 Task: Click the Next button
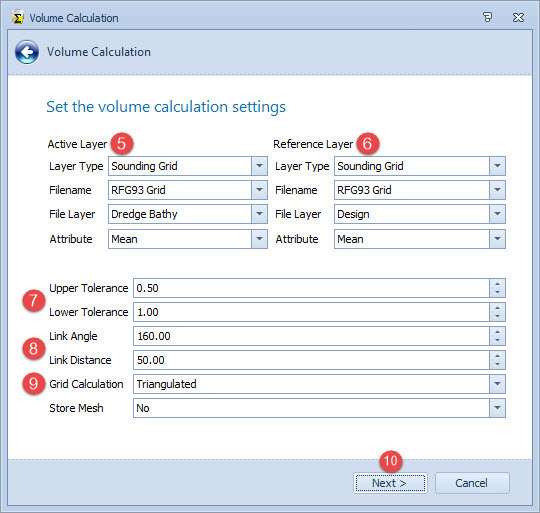tap(390, 483)
